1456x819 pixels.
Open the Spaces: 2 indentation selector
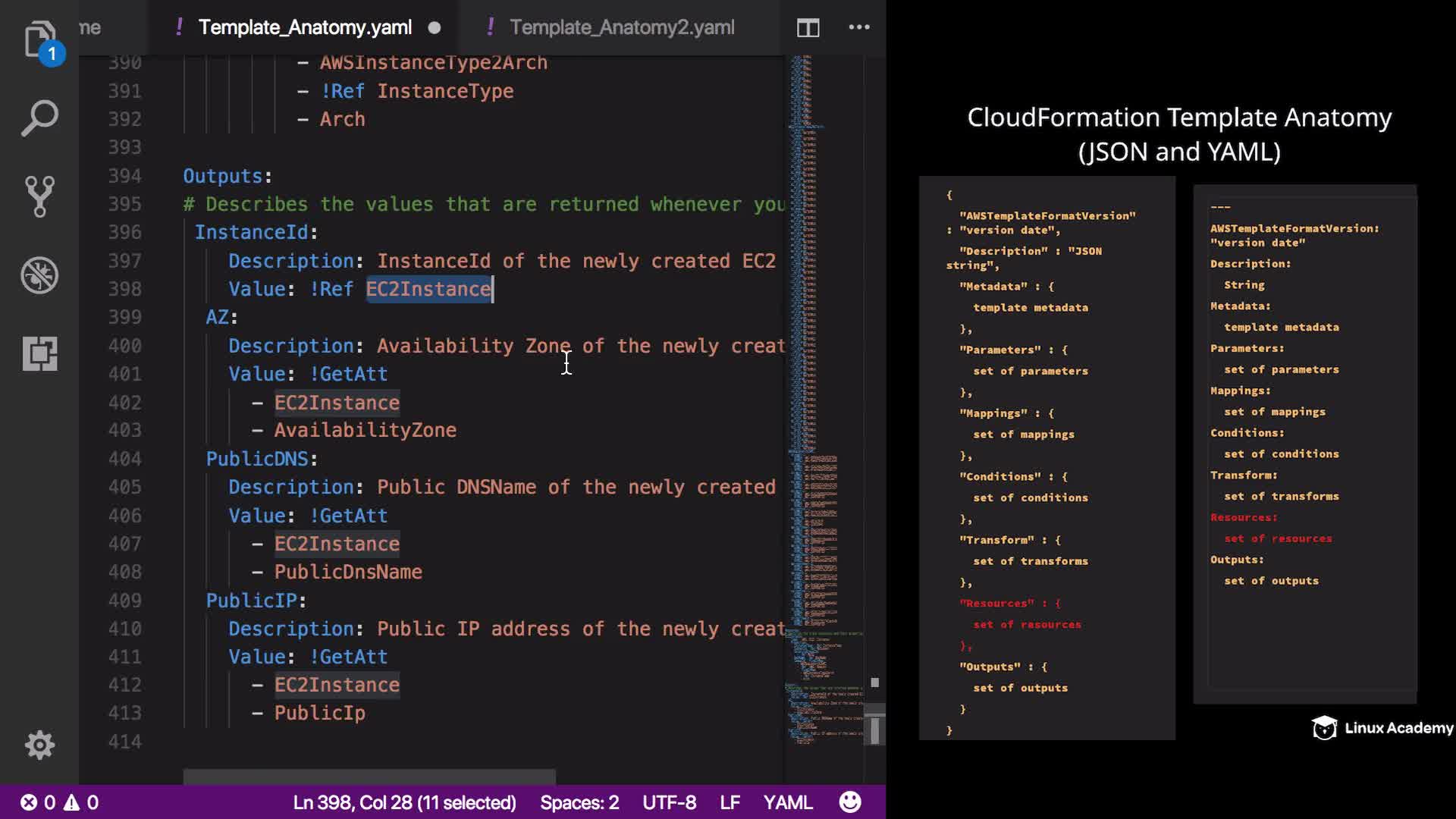[579, 802]
